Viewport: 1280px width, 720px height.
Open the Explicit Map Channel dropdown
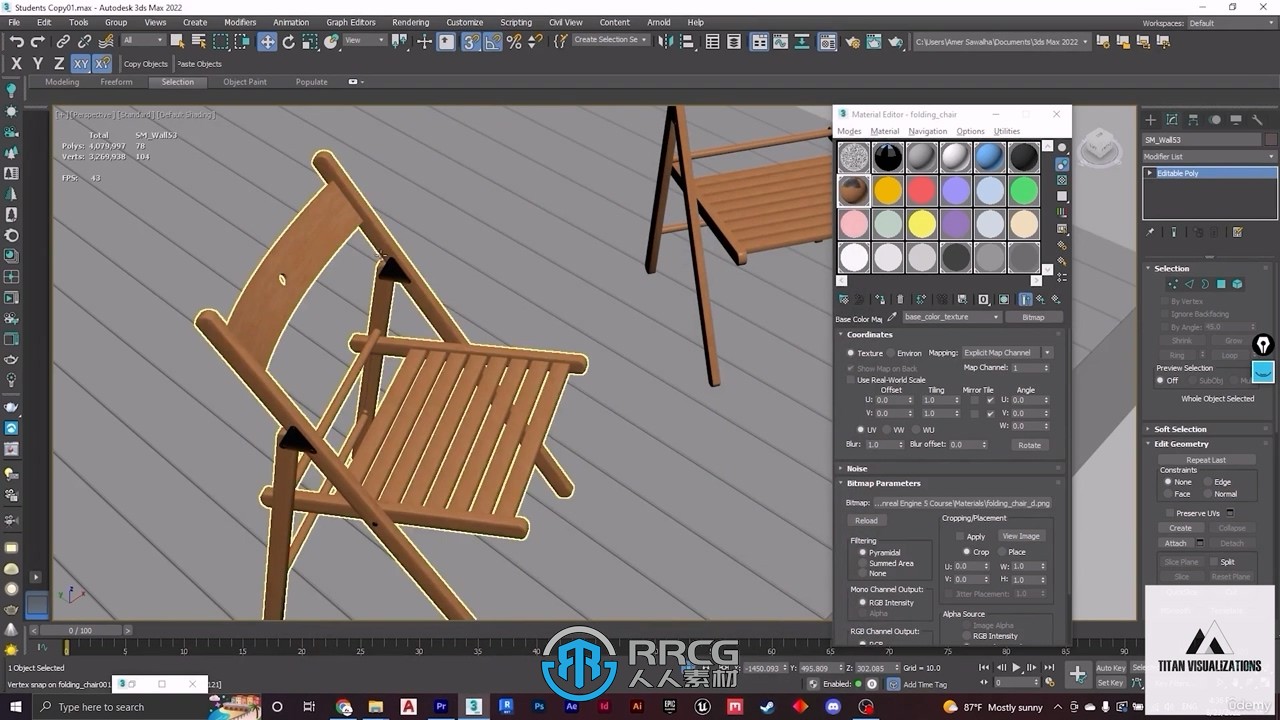pyautogui.click(x=1006, y=353)
